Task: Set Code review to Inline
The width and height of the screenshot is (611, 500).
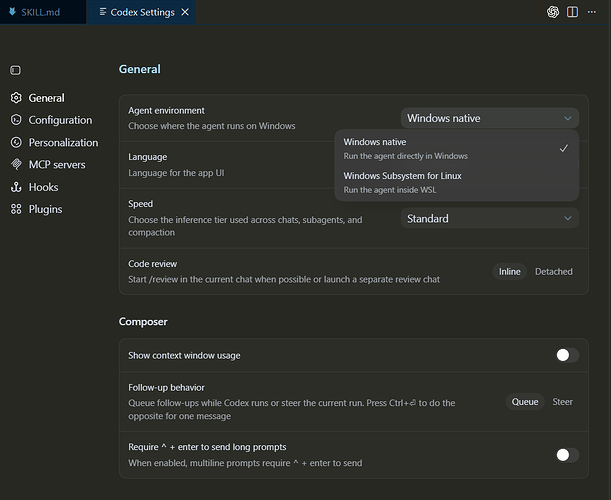Action: [x=510, y=272]
